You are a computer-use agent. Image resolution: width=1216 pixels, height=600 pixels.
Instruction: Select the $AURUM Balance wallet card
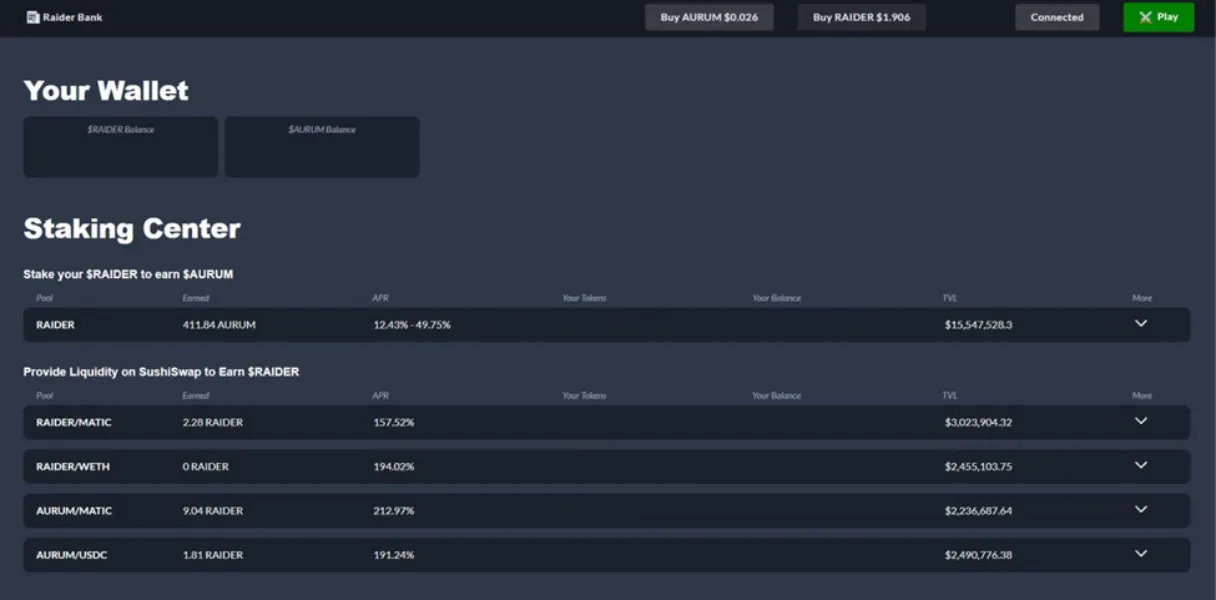pos(322,146)
